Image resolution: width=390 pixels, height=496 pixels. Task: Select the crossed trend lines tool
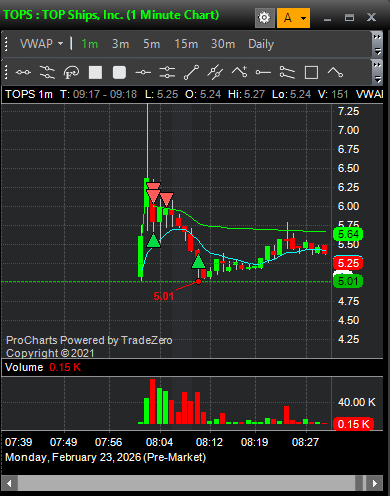click(215, 72)
